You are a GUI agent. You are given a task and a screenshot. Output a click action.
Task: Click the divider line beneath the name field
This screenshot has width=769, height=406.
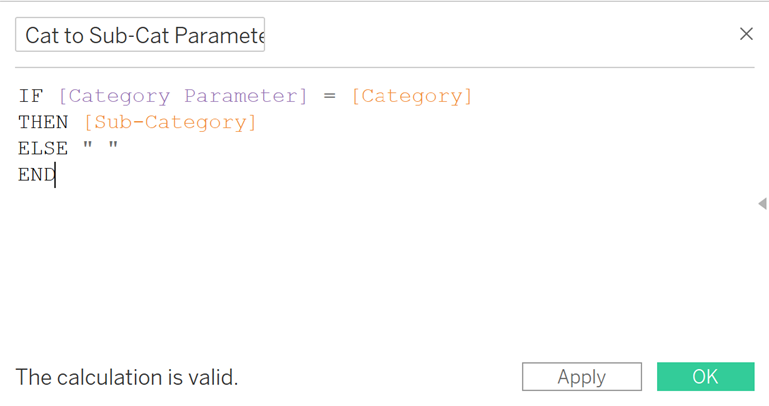(384, 67)
